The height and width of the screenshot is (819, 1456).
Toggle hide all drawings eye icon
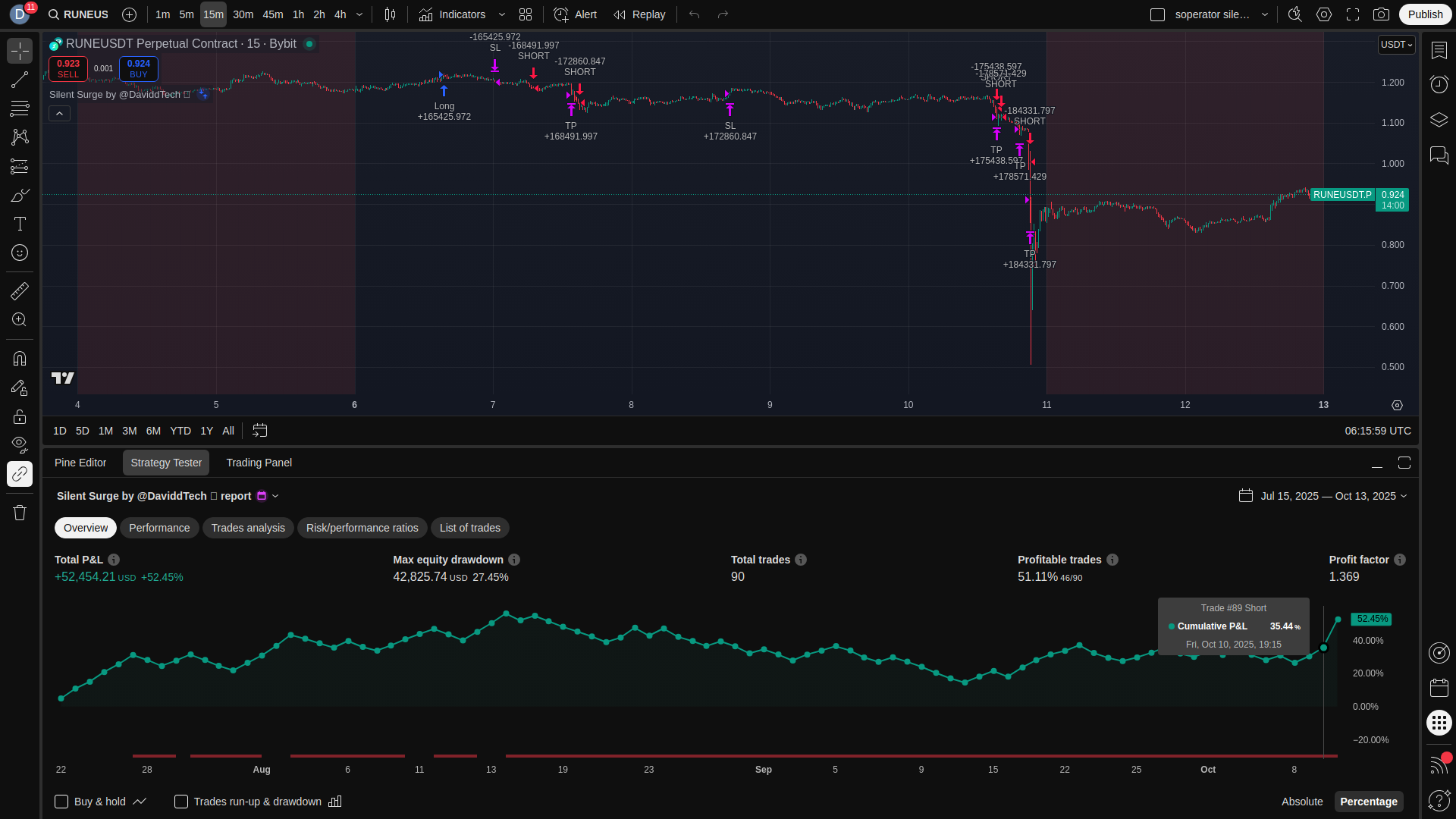[x=20, y=444]
